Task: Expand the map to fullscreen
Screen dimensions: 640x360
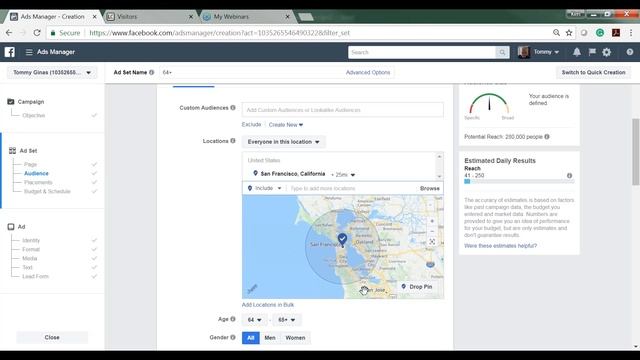Action: pos(432,242)
